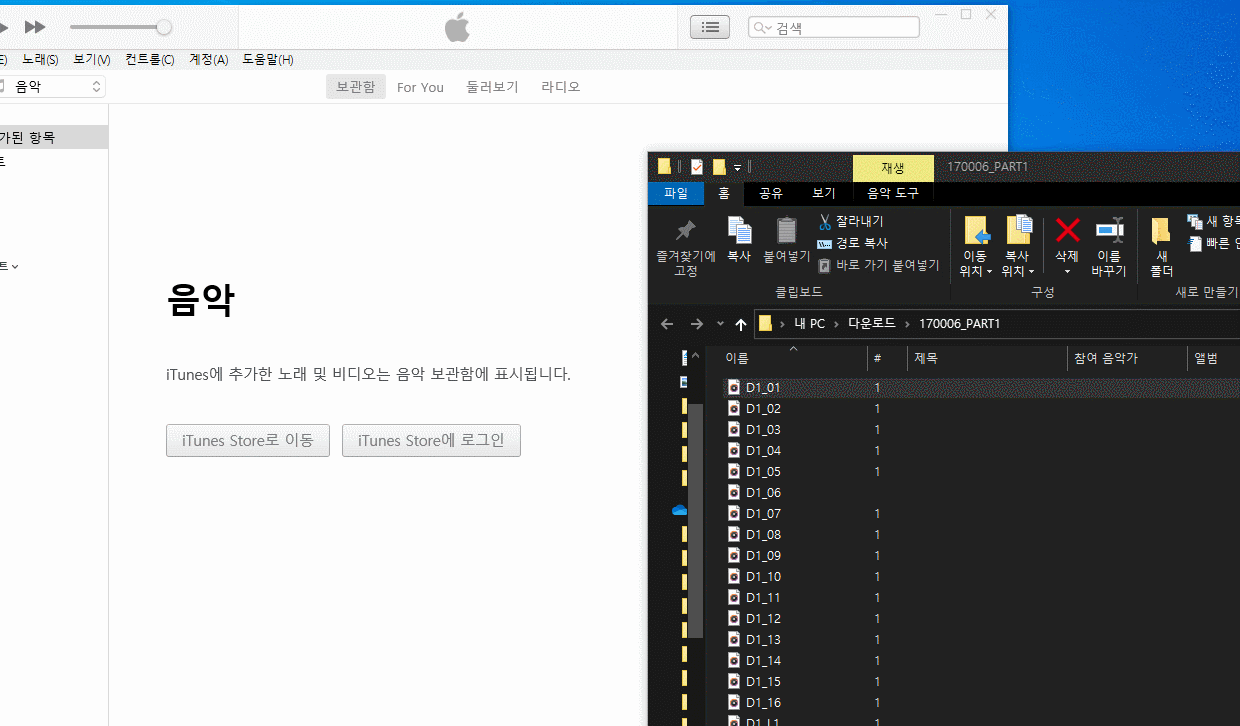The width and height of the screenshot is (1240, 726).
Task: Open the recent locations dropdown arrow
Action: click(x=720, y=324)
